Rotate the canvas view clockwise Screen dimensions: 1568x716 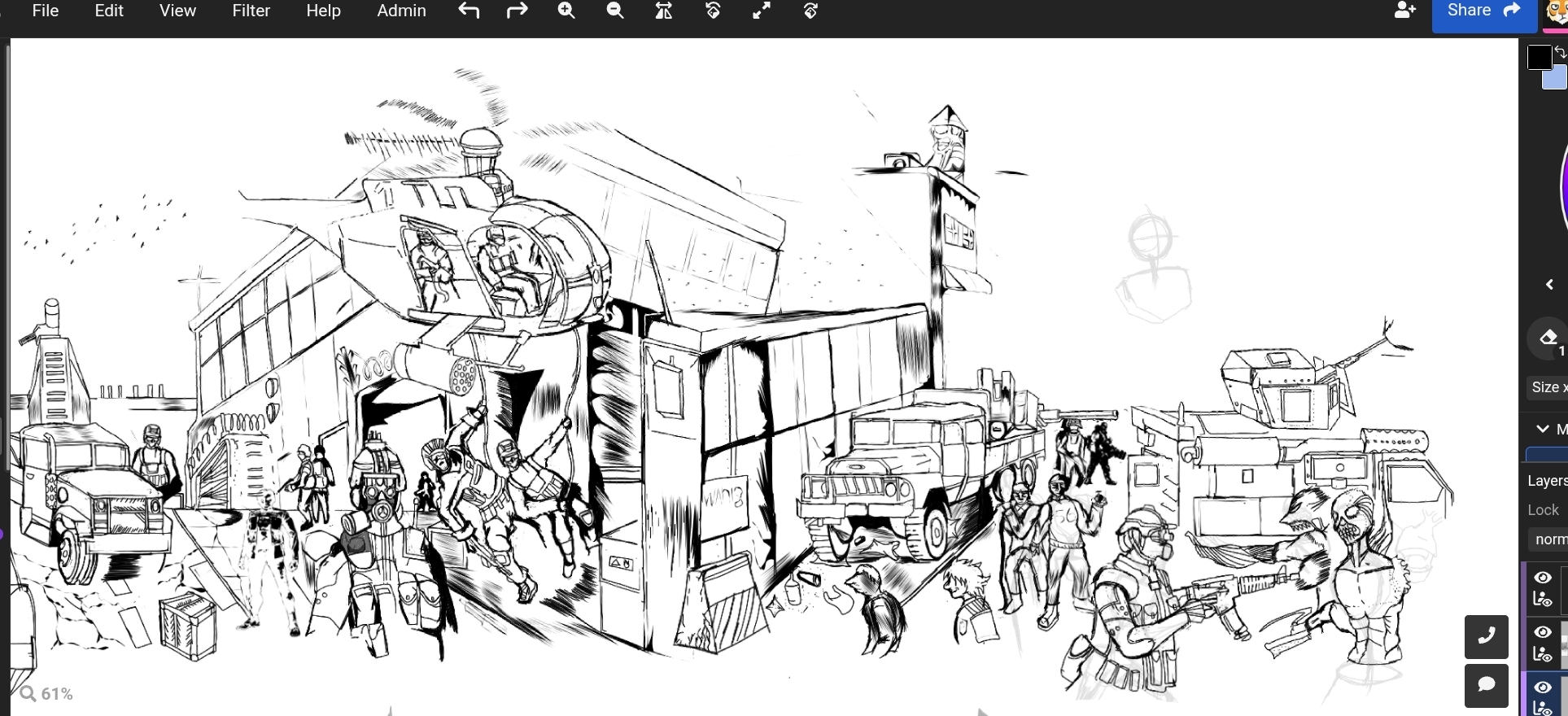(x=810, y=11)
